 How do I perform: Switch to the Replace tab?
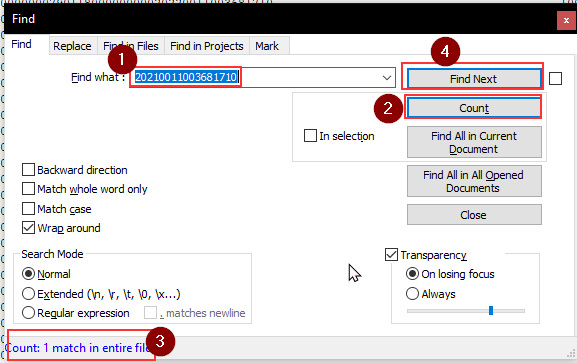click(72, 46)
